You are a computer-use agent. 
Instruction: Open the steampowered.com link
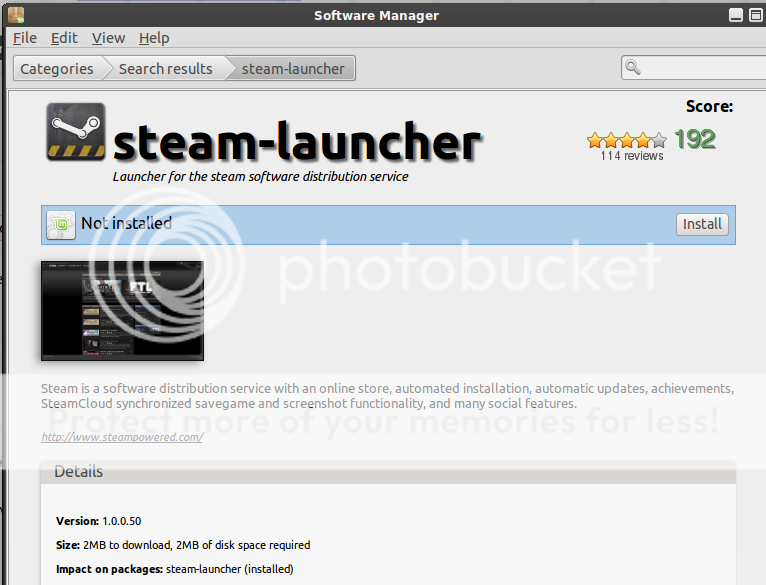[x=122, y=437]
